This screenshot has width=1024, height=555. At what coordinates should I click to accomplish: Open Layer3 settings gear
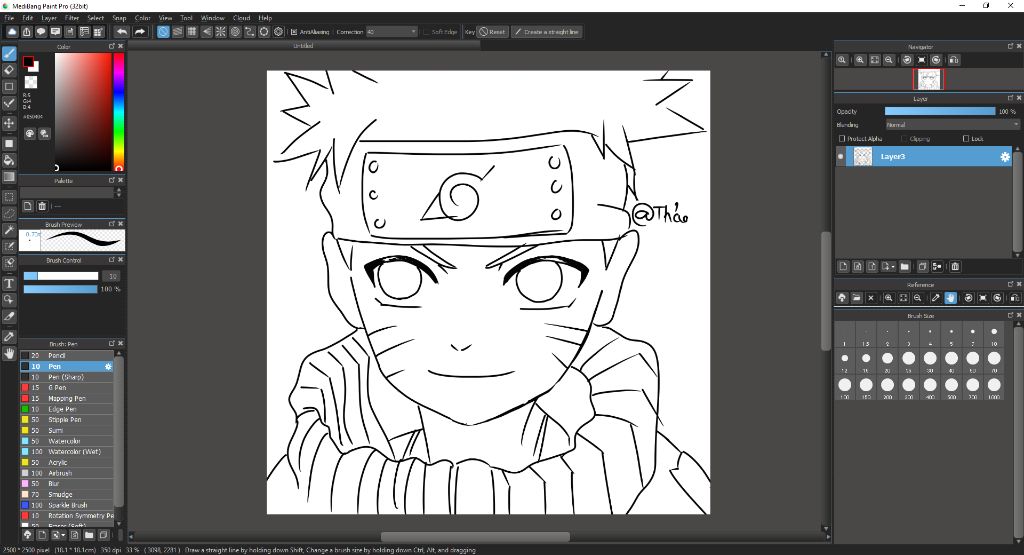tap(1005, 157)
